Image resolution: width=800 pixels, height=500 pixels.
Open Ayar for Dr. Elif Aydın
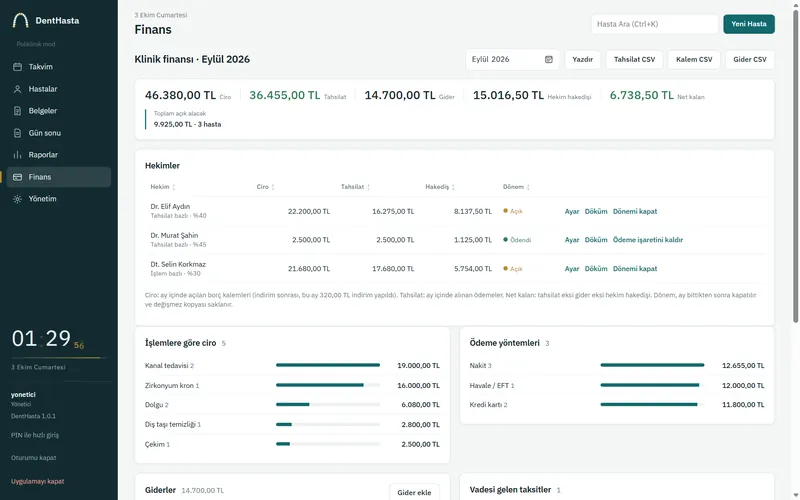pyautogui.click(x=571, y=211)
